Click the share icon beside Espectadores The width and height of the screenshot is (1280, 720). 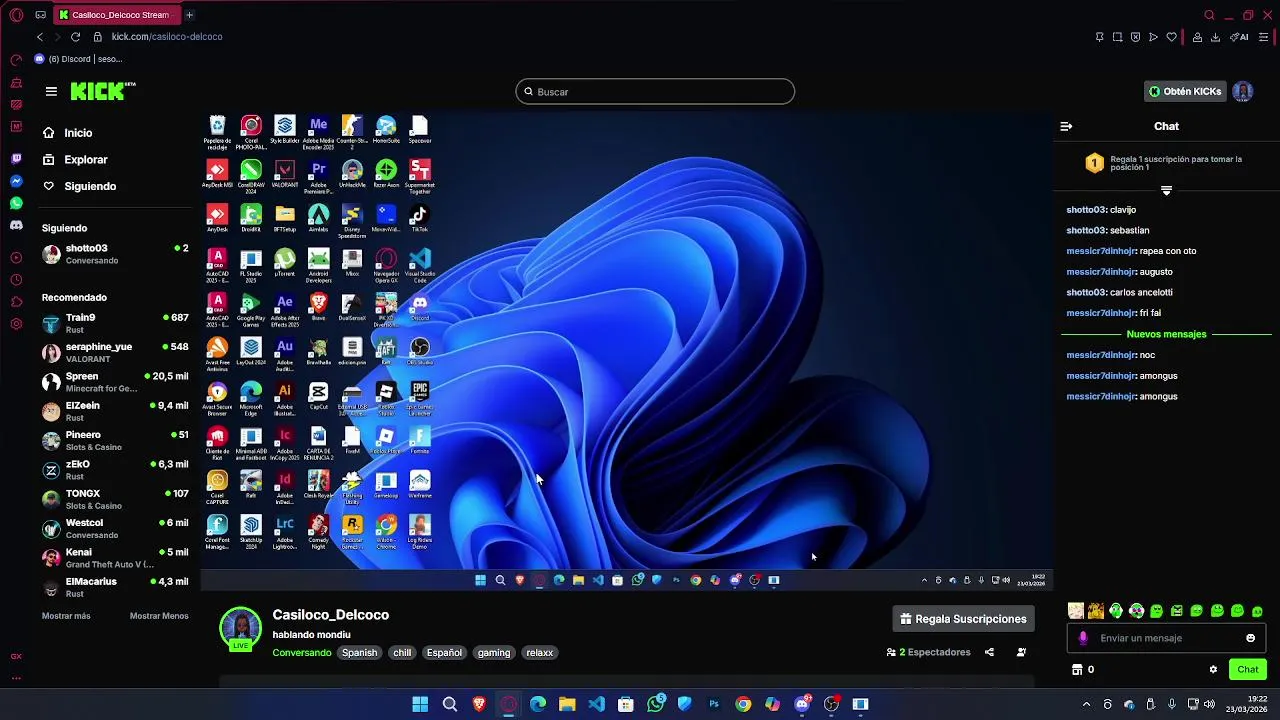989,652
